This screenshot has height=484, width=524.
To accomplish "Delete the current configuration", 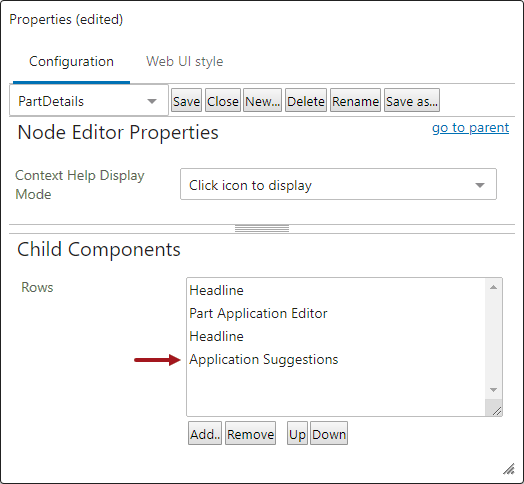I will point(306,101).
